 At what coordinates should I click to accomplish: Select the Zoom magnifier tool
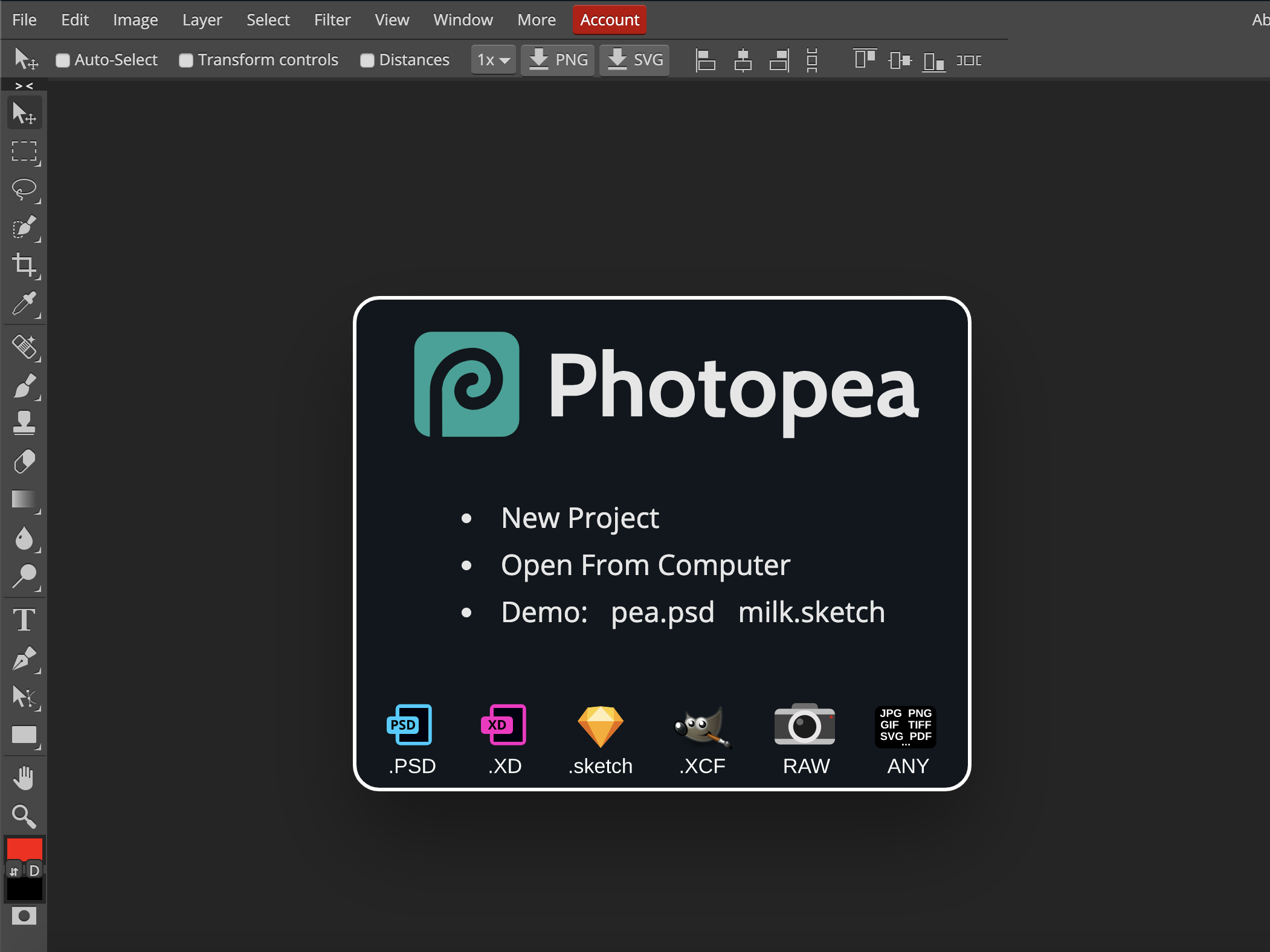click(x=24, y=816)
